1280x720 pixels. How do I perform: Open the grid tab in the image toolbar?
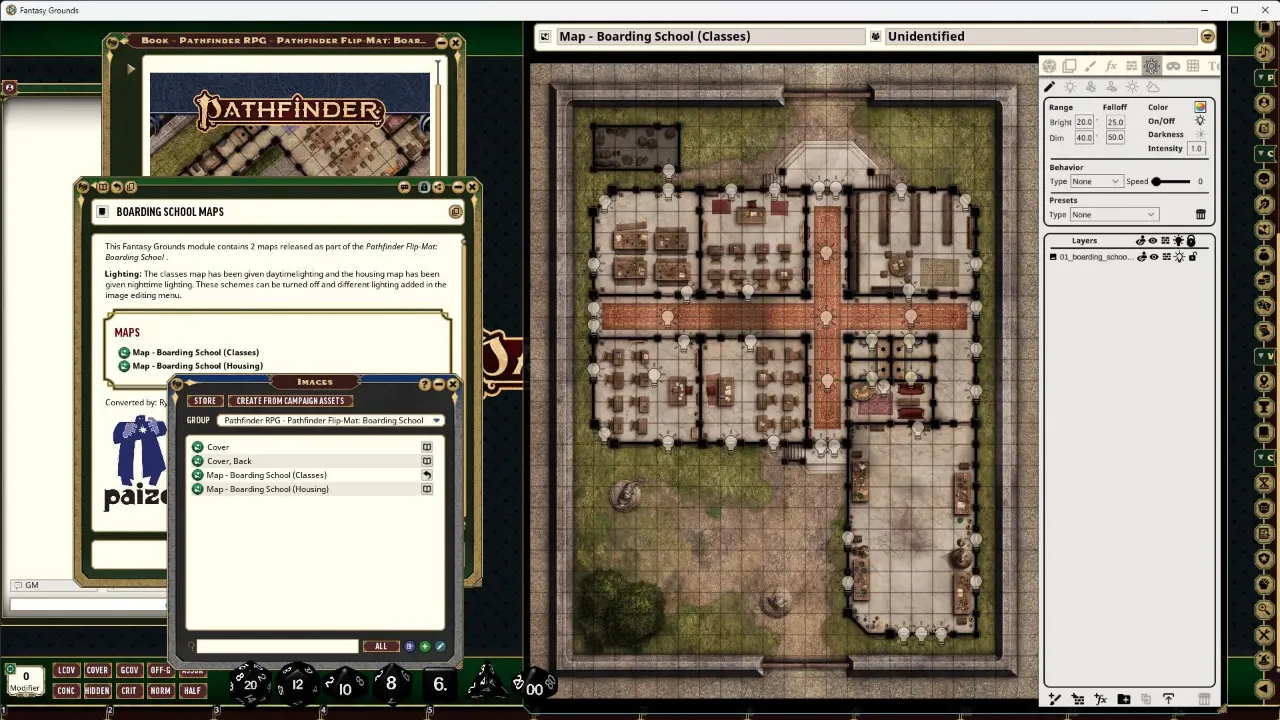pos(1192,66)
